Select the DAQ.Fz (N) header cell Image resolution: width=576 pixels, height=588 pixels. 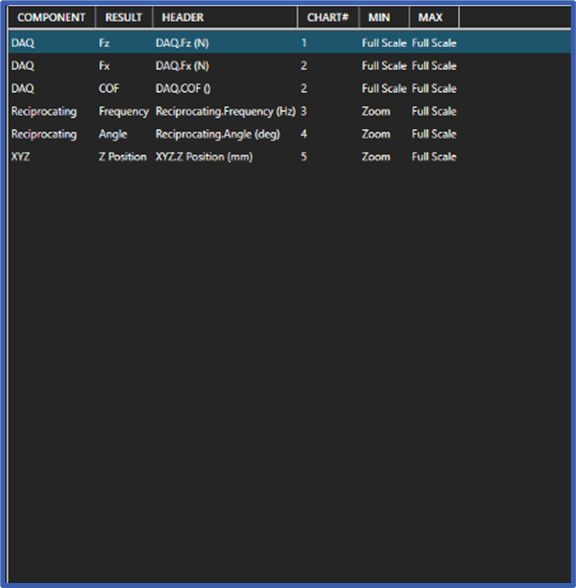(182, 43)
